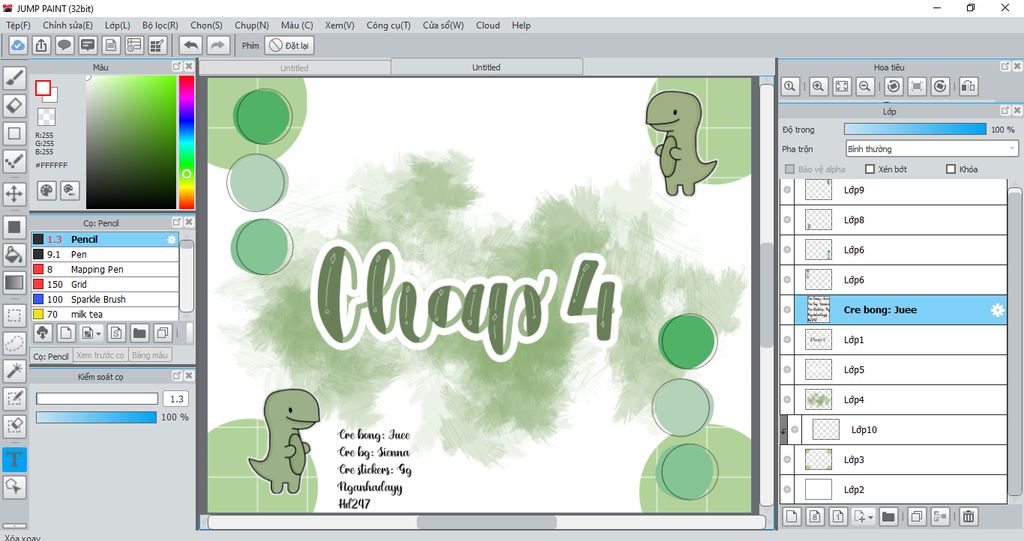The width and height of the screenshot is (1024, 541).
Task: Click the Undo arrow button
Action: [x=191, y=45]
